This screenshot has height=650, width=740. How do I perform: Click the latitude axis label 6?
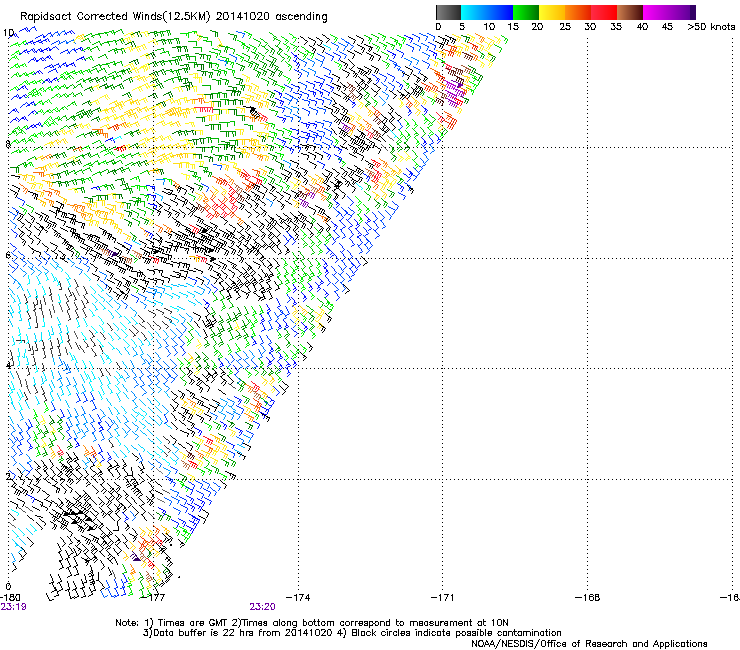click(x=8, y=255)
